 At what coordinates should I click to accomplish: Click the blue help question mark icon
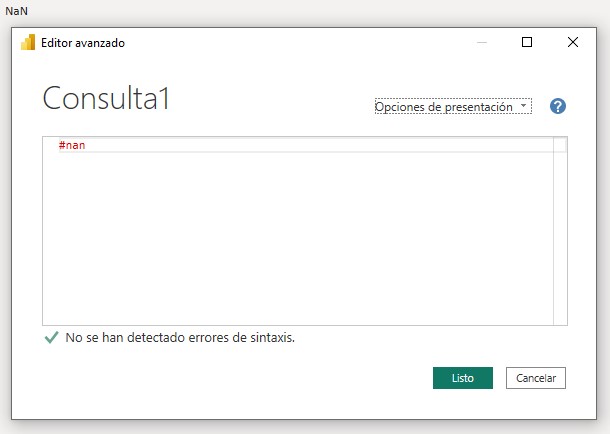click(x=557, y=106)
